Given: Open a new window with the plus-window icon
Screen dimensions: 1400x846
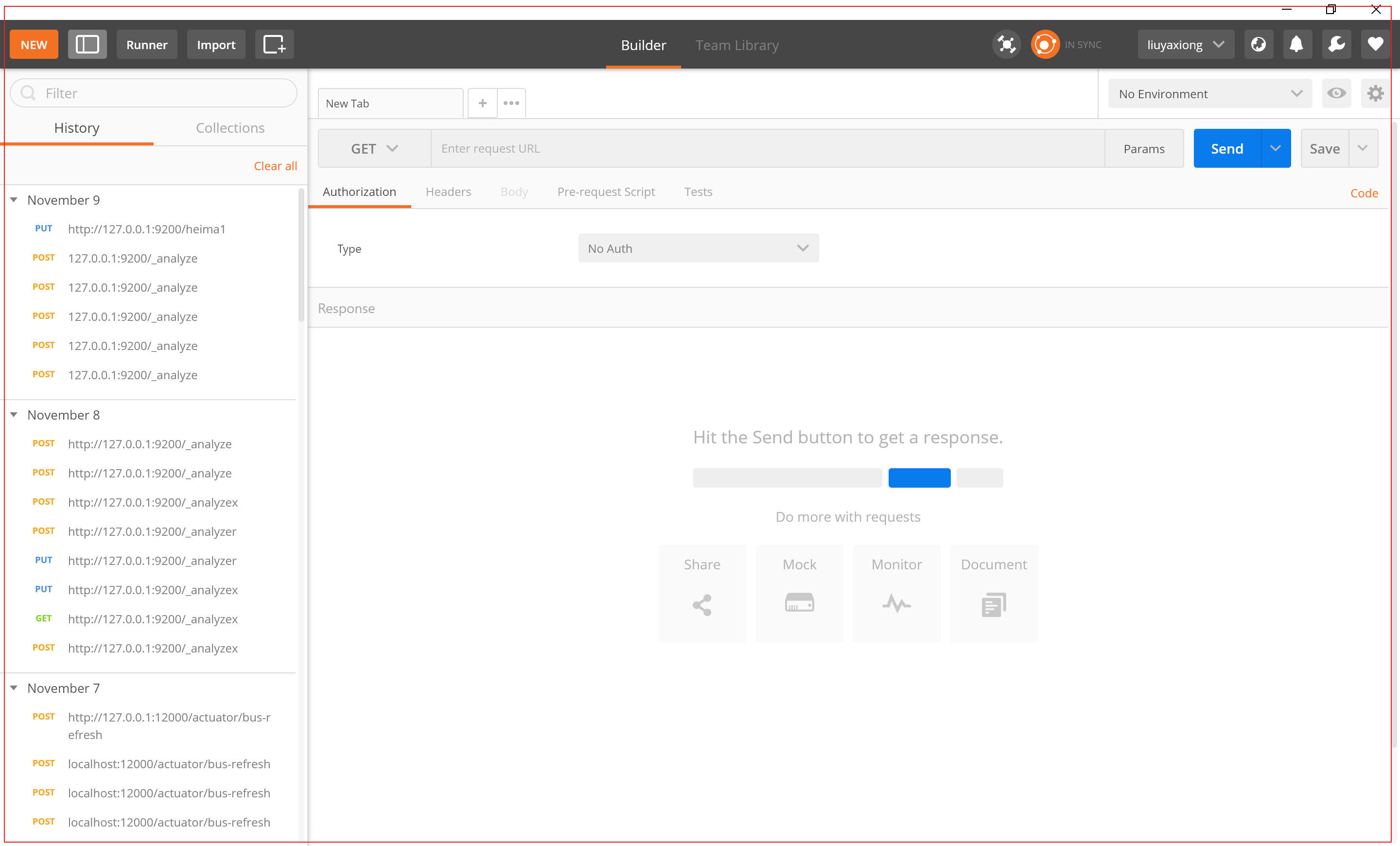Looking at the screenshot, I should (275, 44).
